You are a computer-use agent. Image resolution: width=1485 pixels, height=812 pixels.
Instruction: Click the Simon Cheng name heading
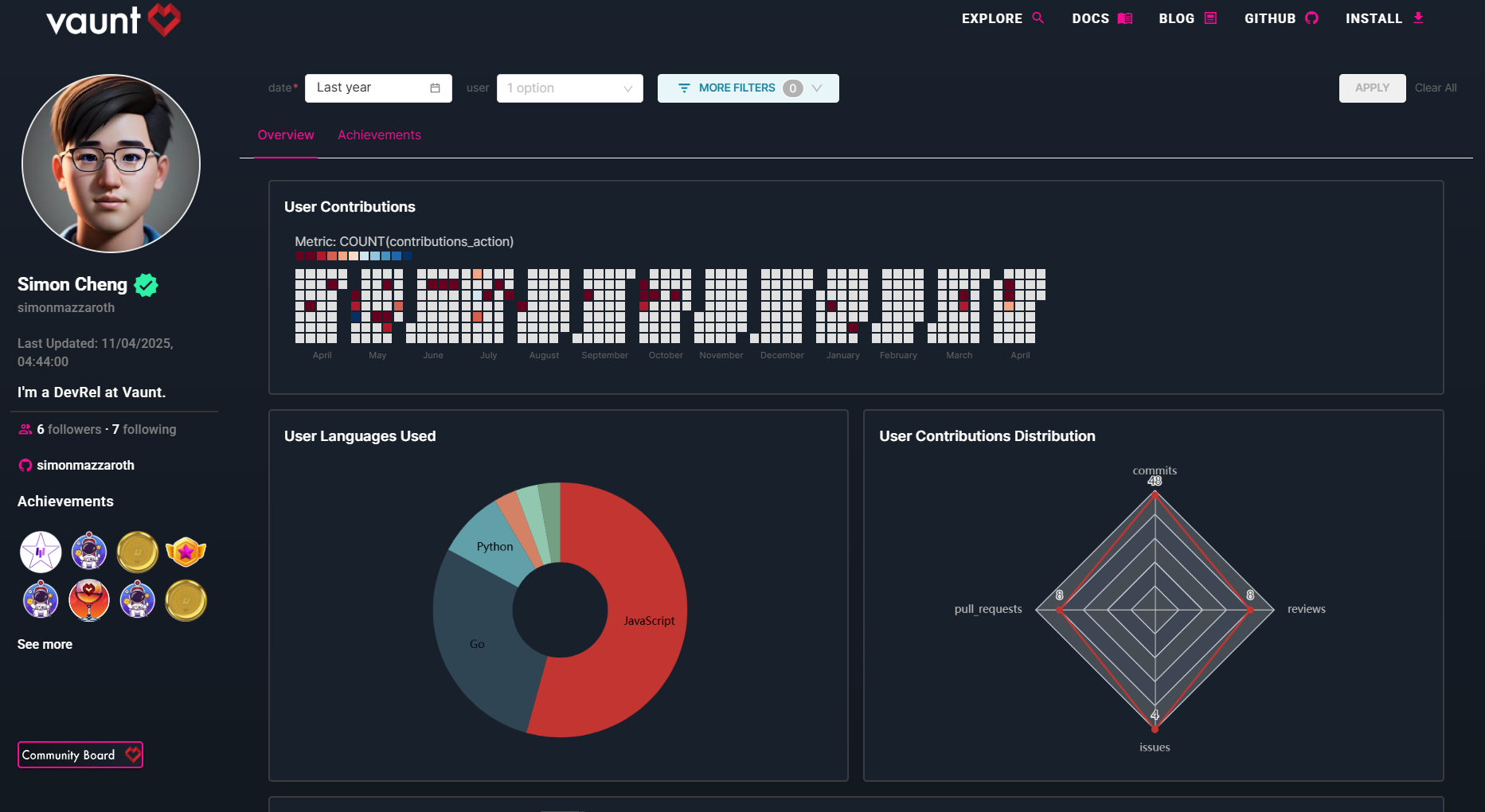(72, 284)
